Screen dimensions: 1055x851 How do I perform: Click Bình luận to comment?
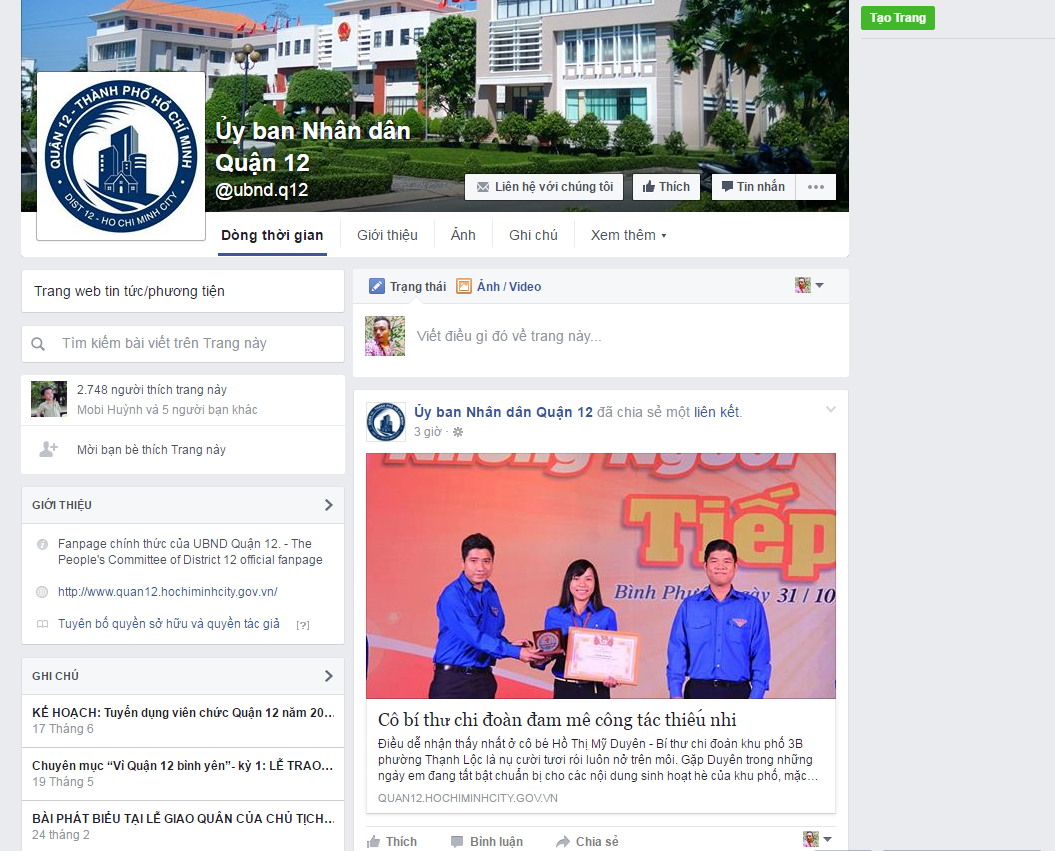pos(486,842)
